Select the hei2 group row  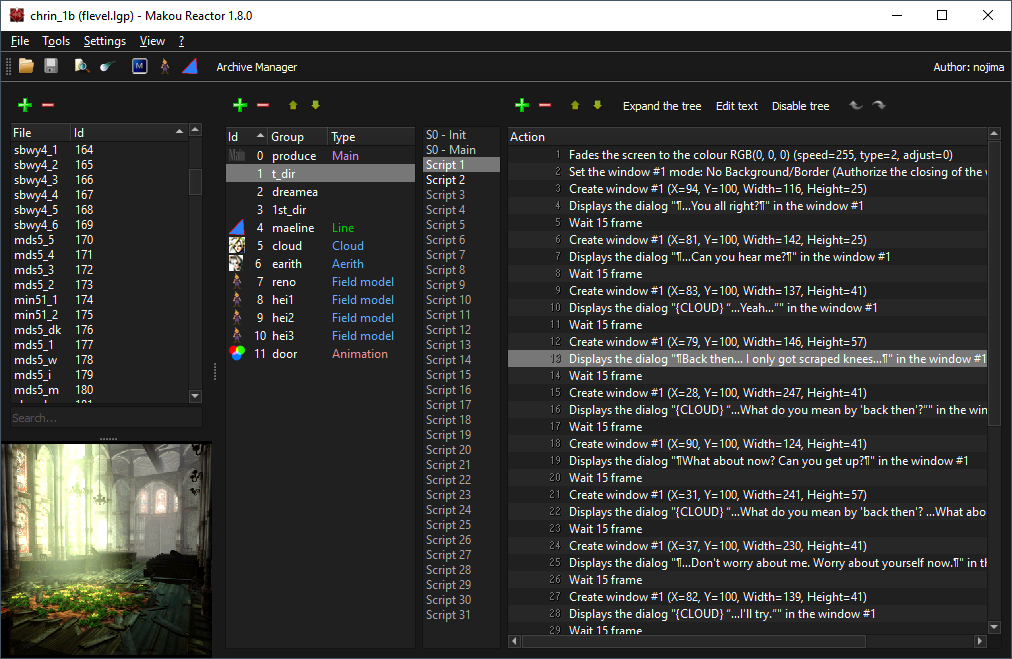pyautogui.click(x=320, y=318)
